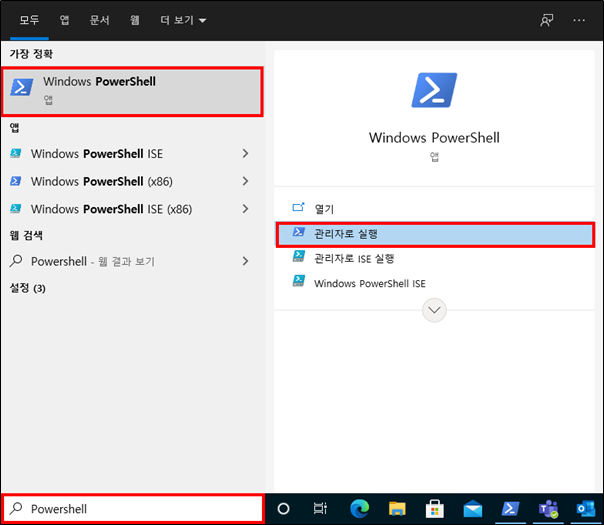Screen dimensions: 604x525
Task: Open the 더 보기 dropdown
Action: coord(183,20)
